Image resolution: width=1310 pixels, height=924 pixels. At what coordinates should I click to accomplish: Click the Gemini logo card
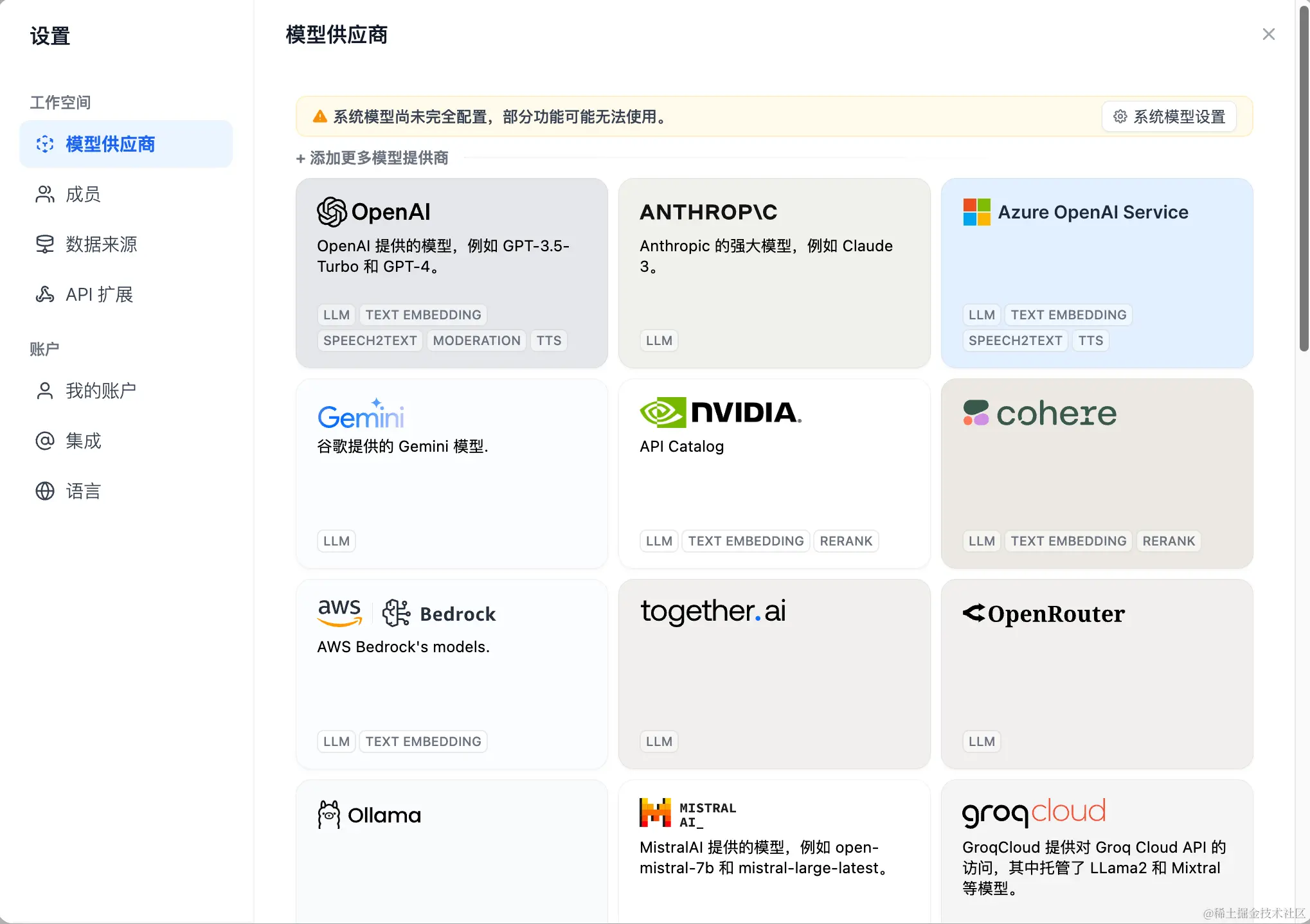(x=361, y=414)
